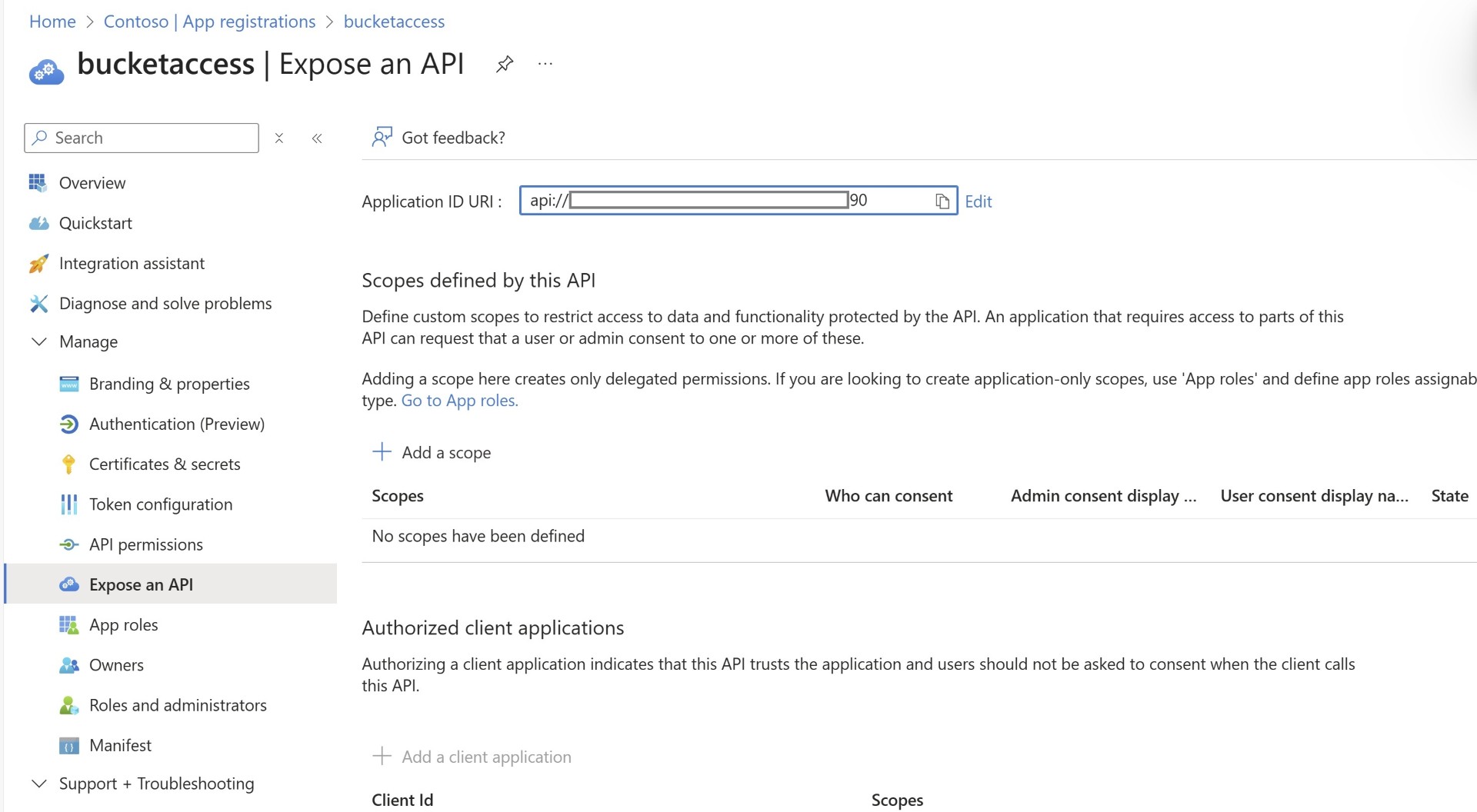1477x812 pixels.
Task: Click the Scopes column header
Action: 398,496
